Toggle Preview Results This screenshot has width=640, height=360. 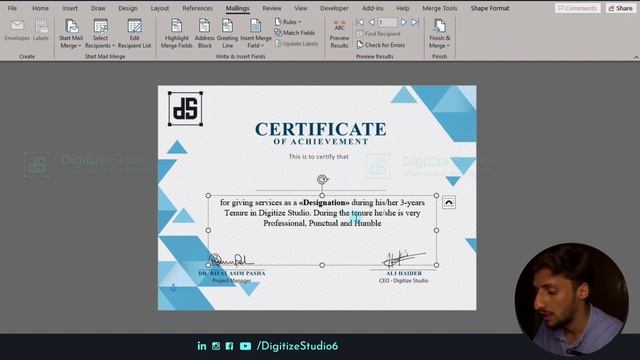pyautogui.click(x=339, y=34)
